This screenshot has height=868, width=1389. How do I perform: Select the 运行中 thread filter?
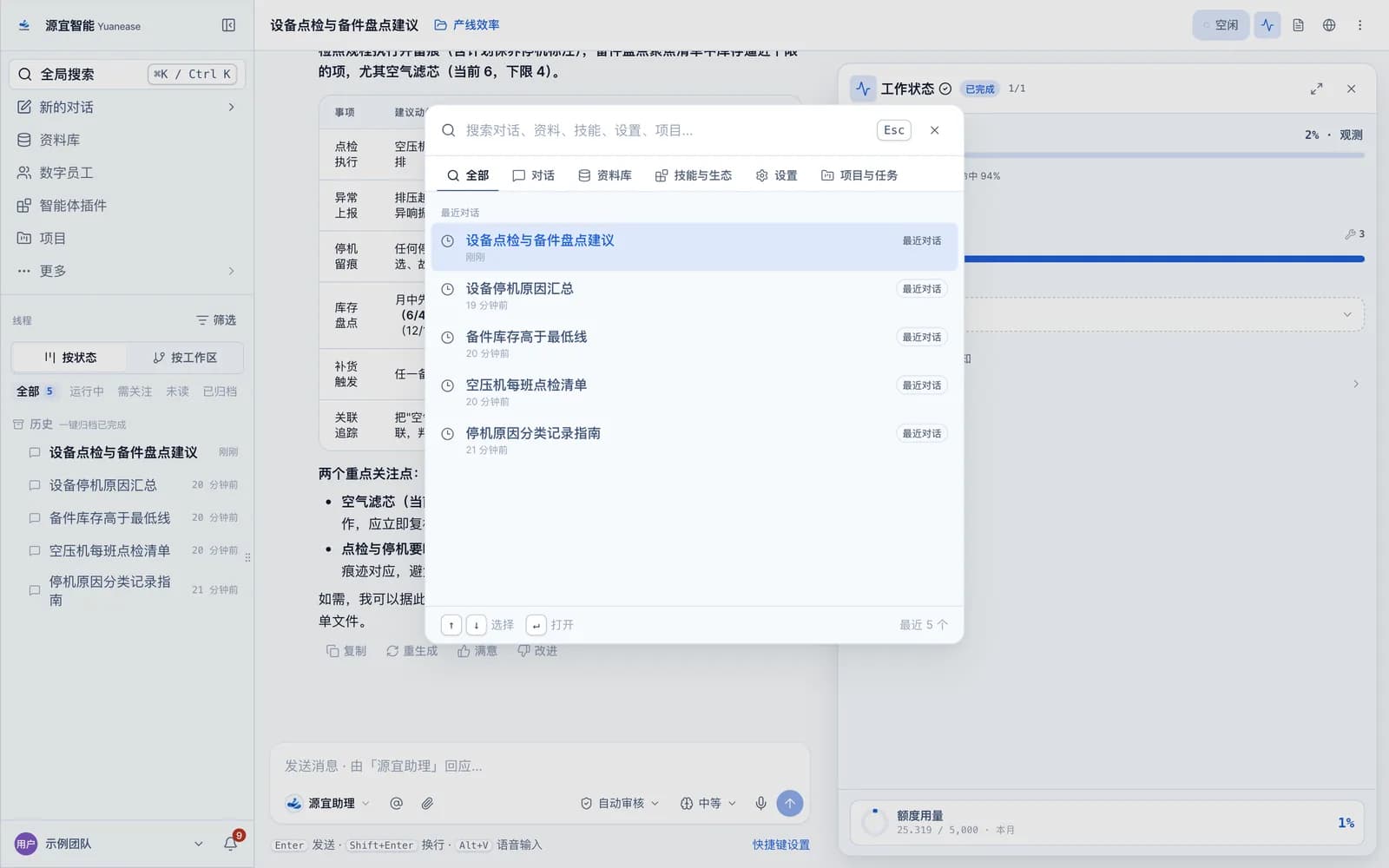click(x=87, y=391)
